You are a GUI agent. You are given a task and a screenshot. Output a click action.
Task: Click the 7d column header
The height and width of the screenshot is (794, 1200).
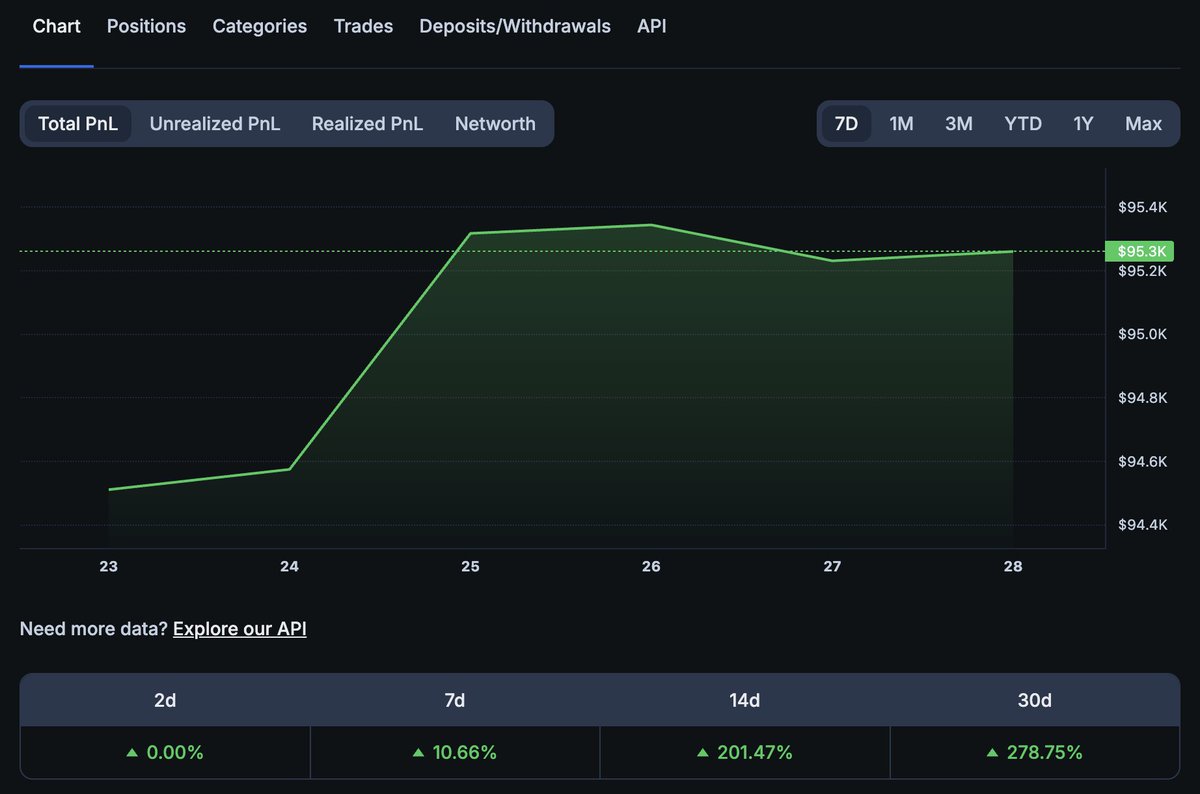click(455, 701)
